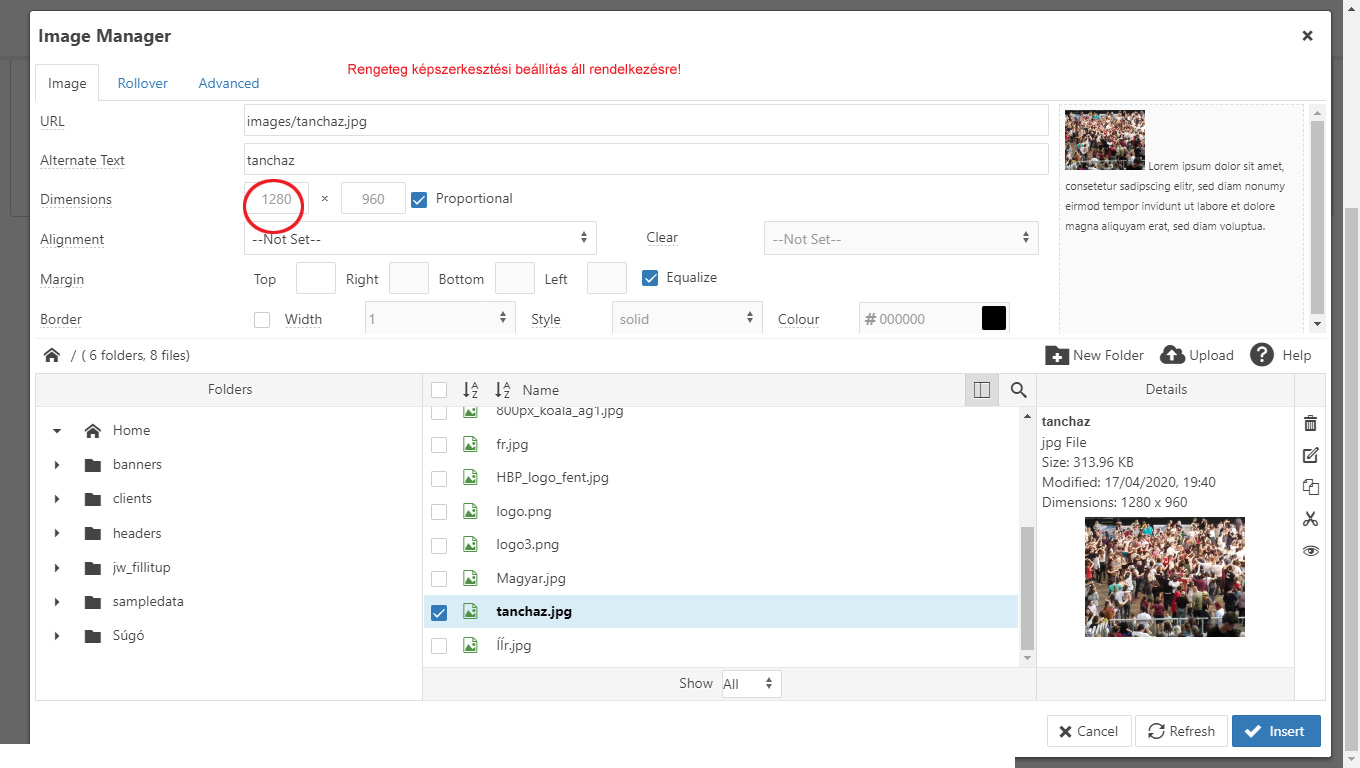Click the Upload button
Viewport: 1360px width, 768px height.
1197,355
